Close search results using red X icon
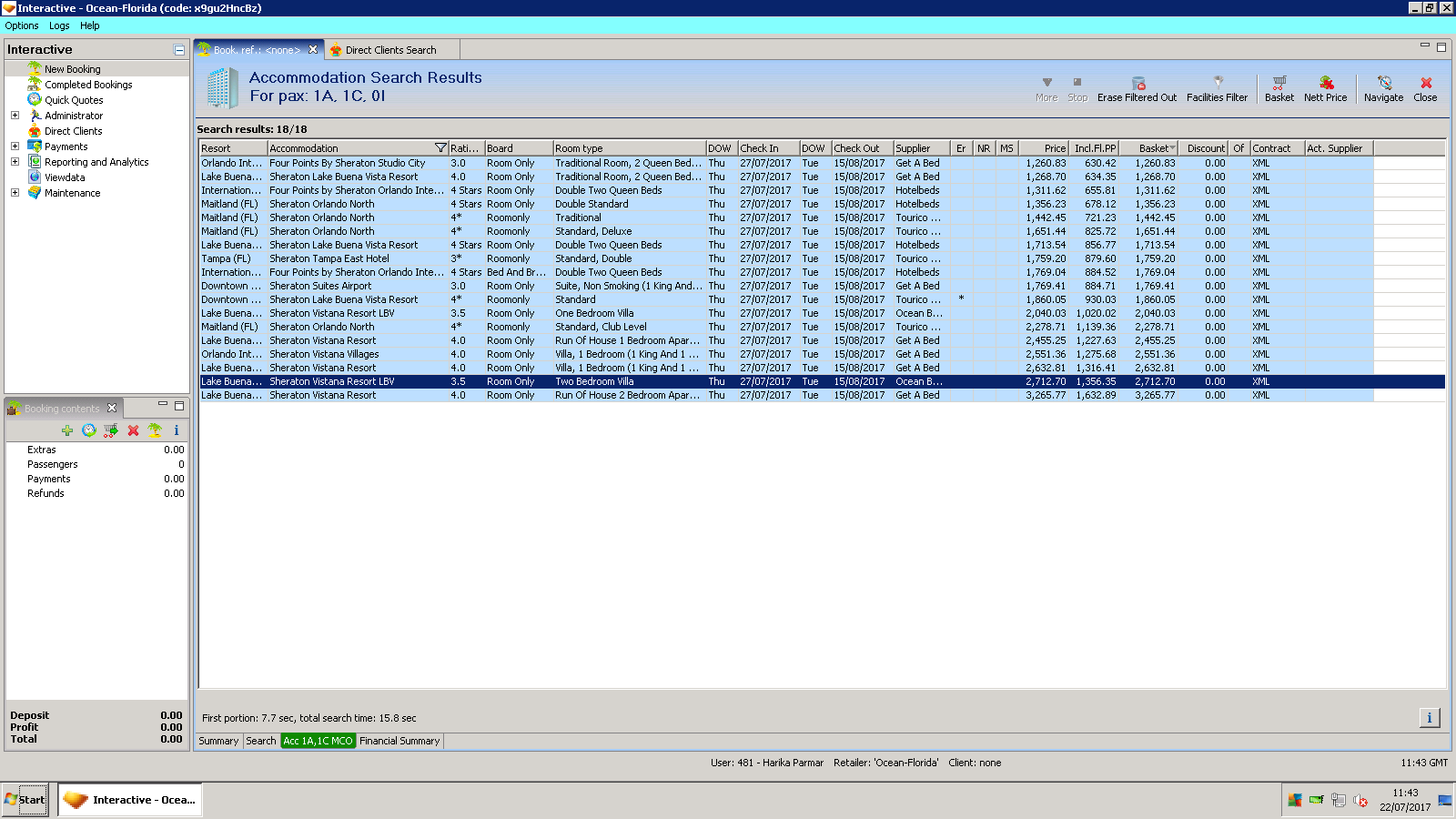 pos(1426,83)
